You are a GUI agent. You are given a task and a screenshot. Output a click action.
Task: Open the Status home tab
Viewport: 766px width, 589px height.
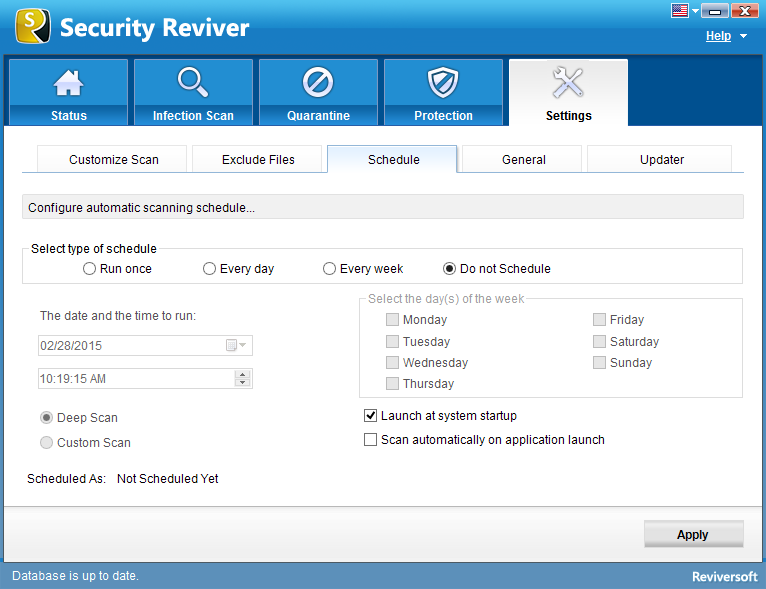click(68, 92)
